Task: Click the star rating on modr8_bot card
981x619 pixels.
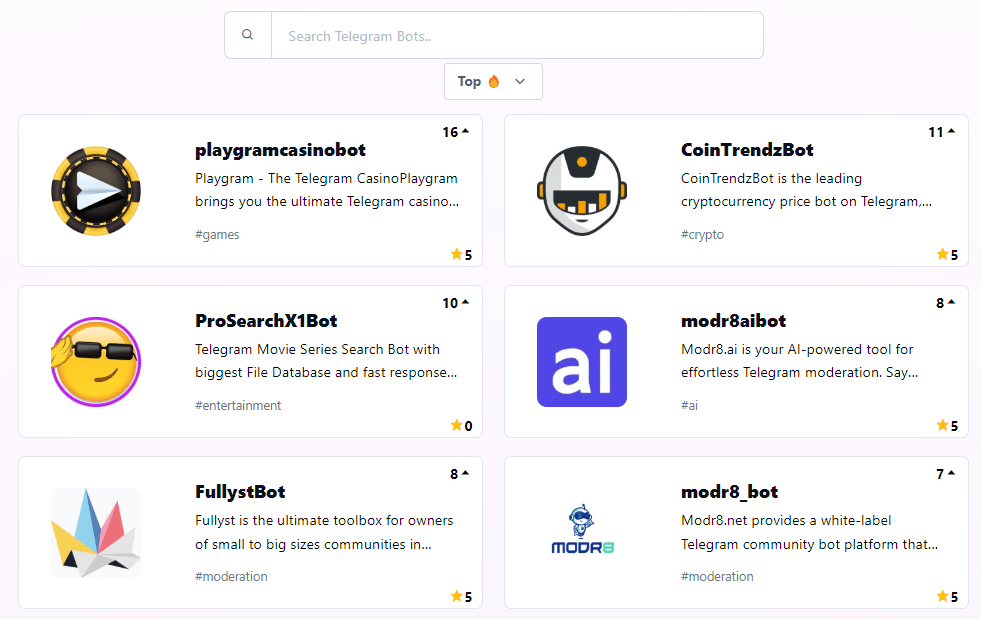Action: 947,596
